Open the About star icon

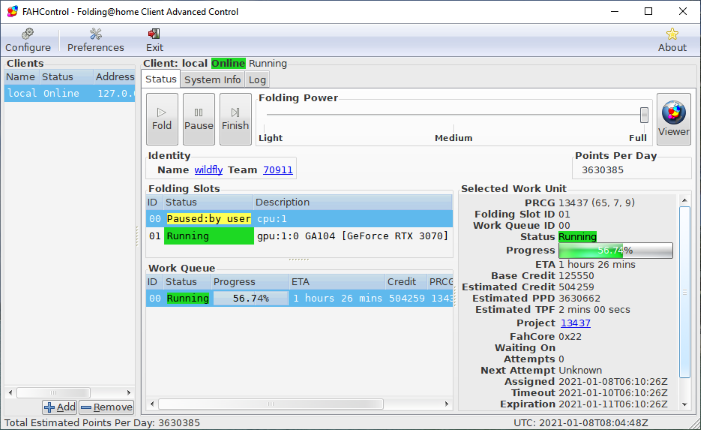click(672, 40)
